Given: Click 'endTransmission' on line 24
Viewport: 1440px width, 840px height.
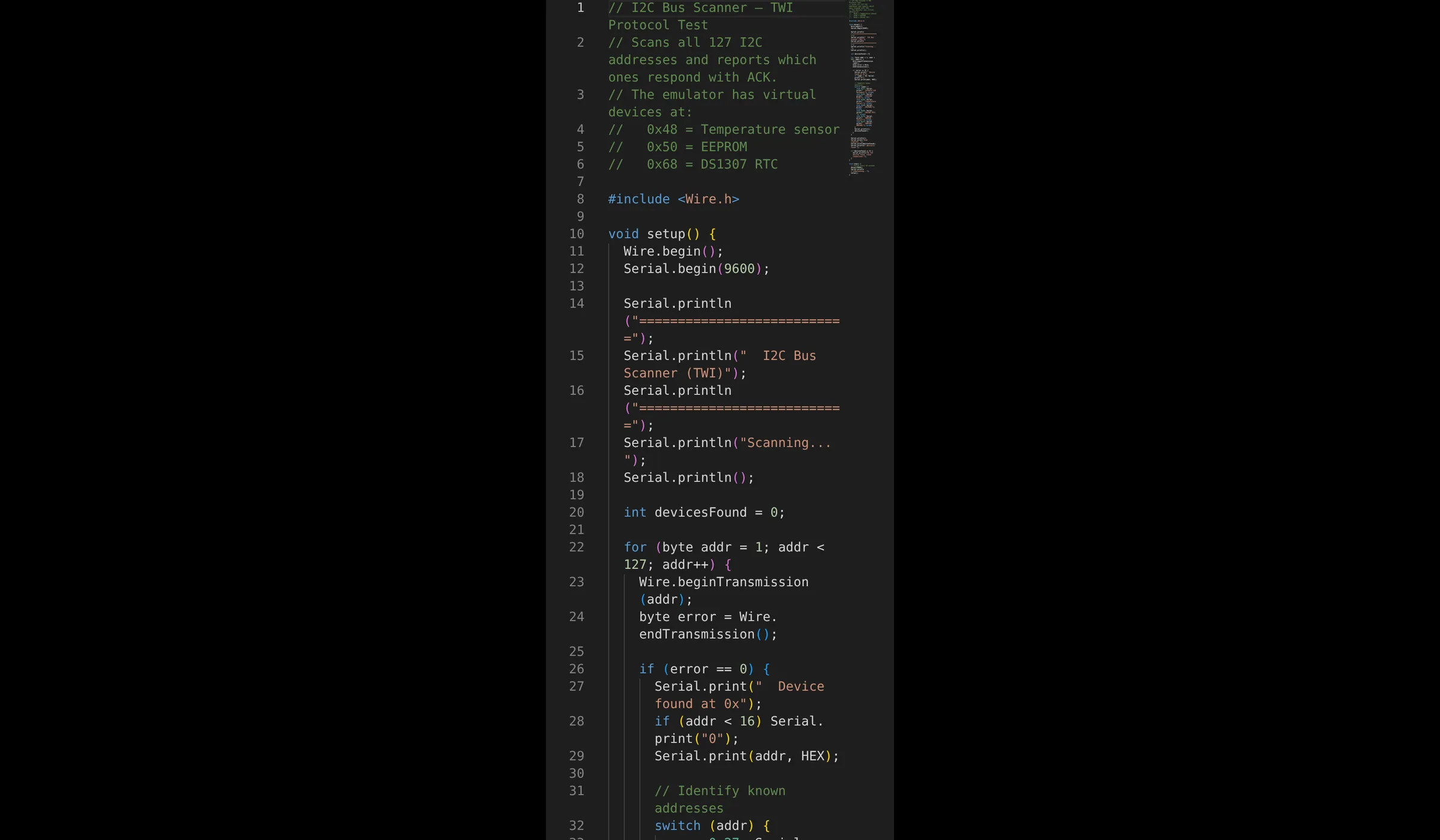Looking at the screenshot, I should point(697,634).
